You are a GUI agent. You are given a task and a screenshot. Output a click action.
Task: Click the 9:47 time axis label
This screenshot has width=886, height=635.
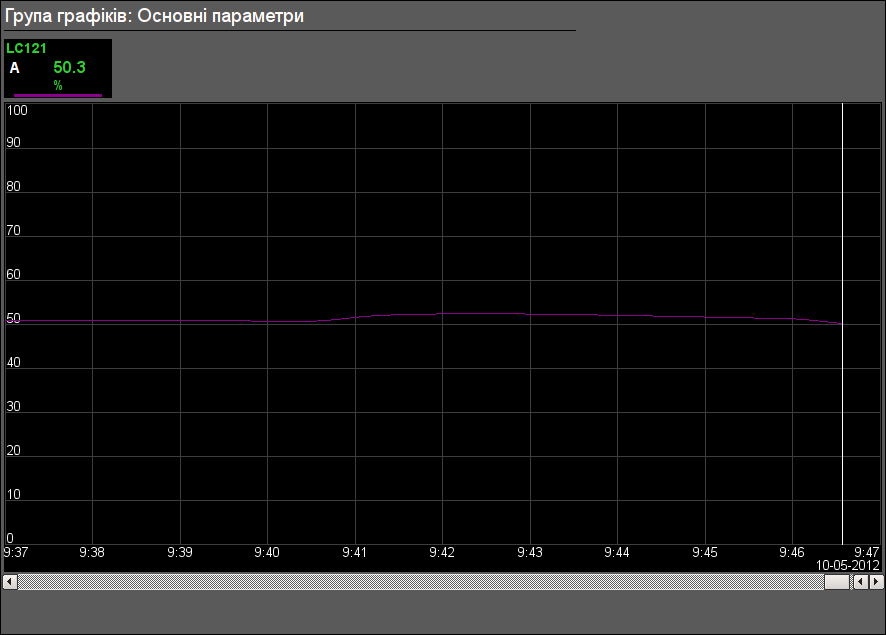867,552
